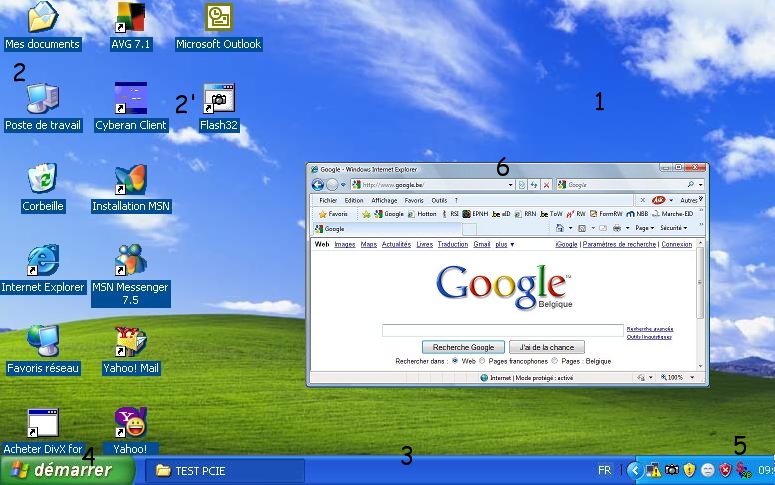Select the Web radio button

pyautogui.click(x=455, y=361)
